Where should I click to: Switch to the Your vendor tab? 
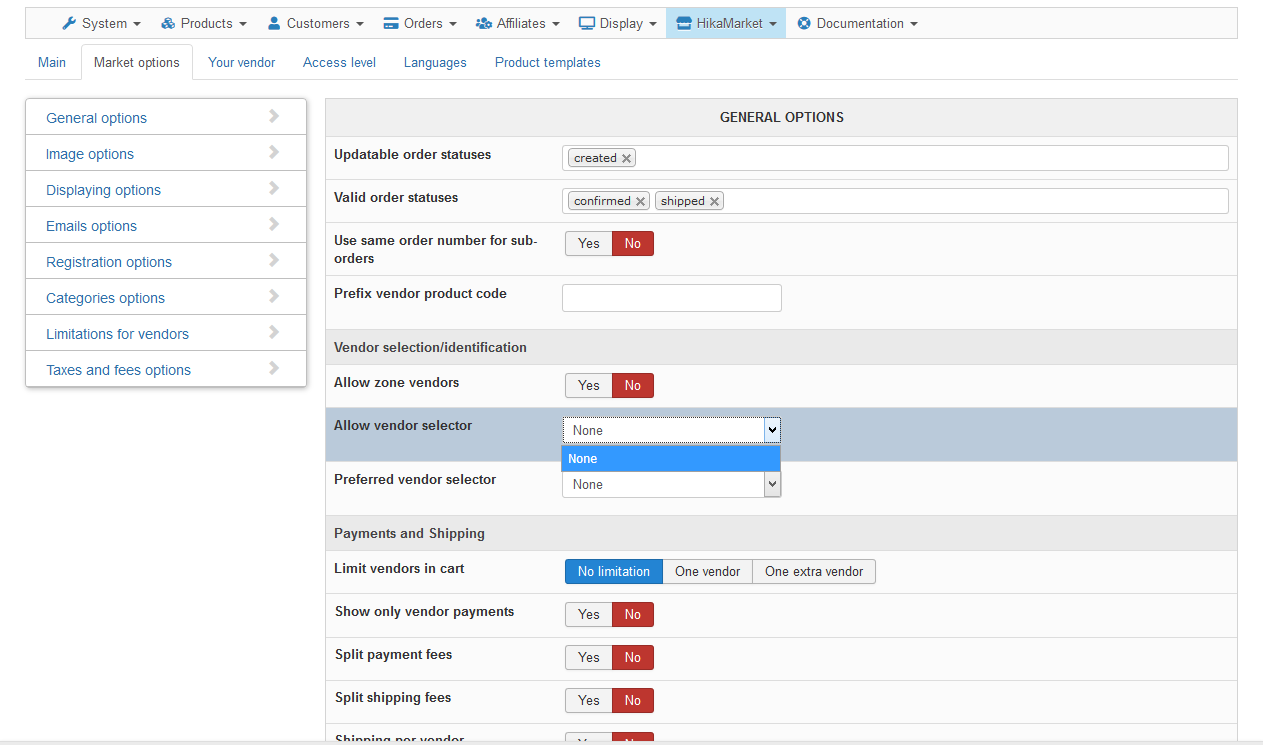(241, 62)
